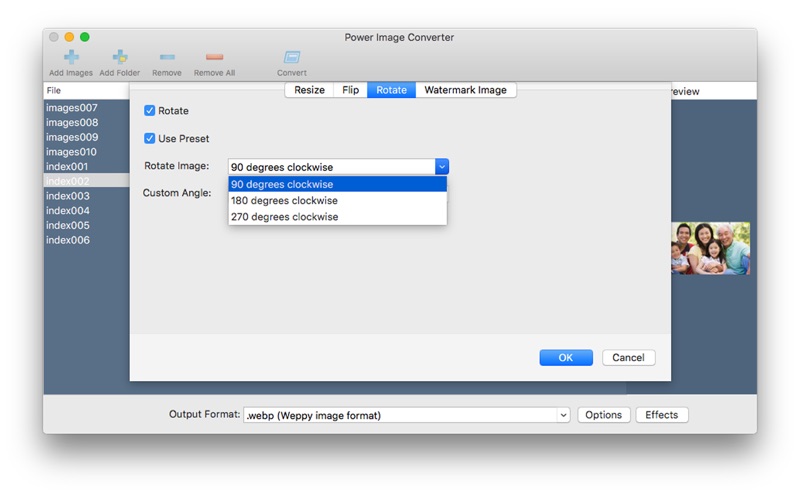Switch to the Resize tab

pos(309,90)
